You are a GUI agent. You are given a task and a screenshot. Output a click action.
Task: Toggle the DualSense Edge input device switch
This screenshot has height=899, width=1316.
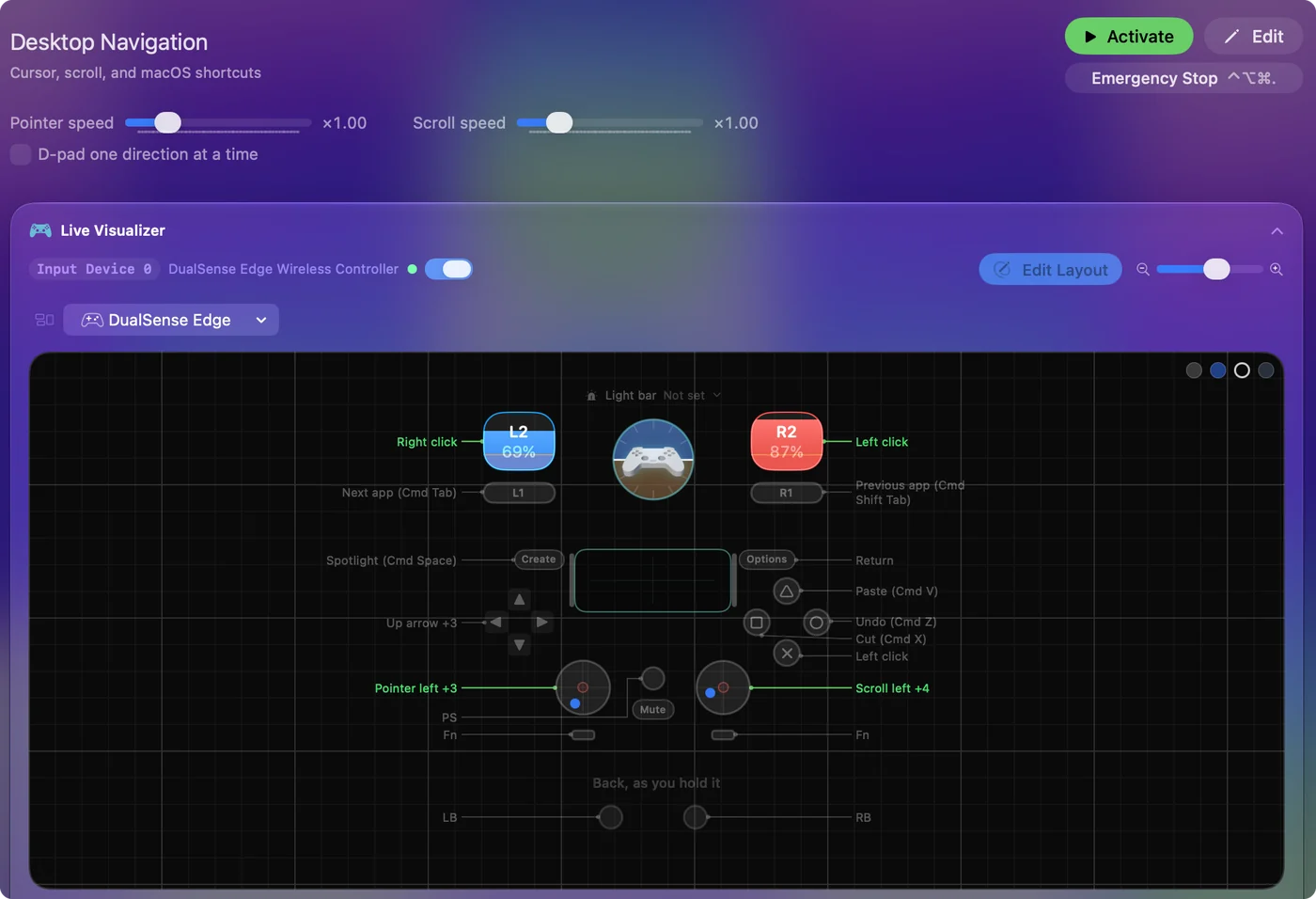click(x=448, y=269)
